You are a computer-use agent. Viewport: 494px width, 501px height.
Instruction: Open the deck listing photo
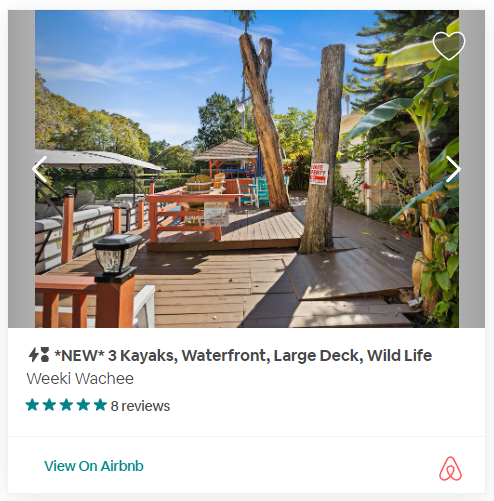(247, 169)
